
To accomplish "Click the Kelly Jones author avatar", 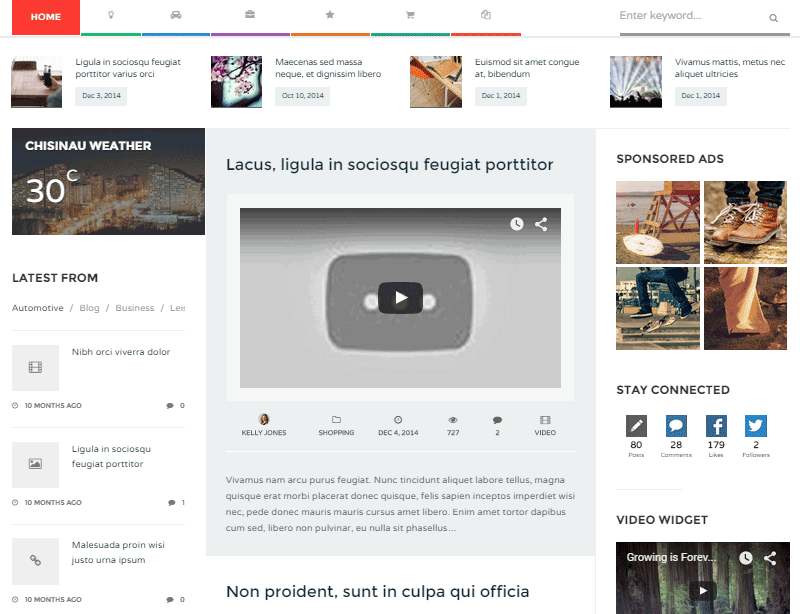I will click(x=264, y=419).
